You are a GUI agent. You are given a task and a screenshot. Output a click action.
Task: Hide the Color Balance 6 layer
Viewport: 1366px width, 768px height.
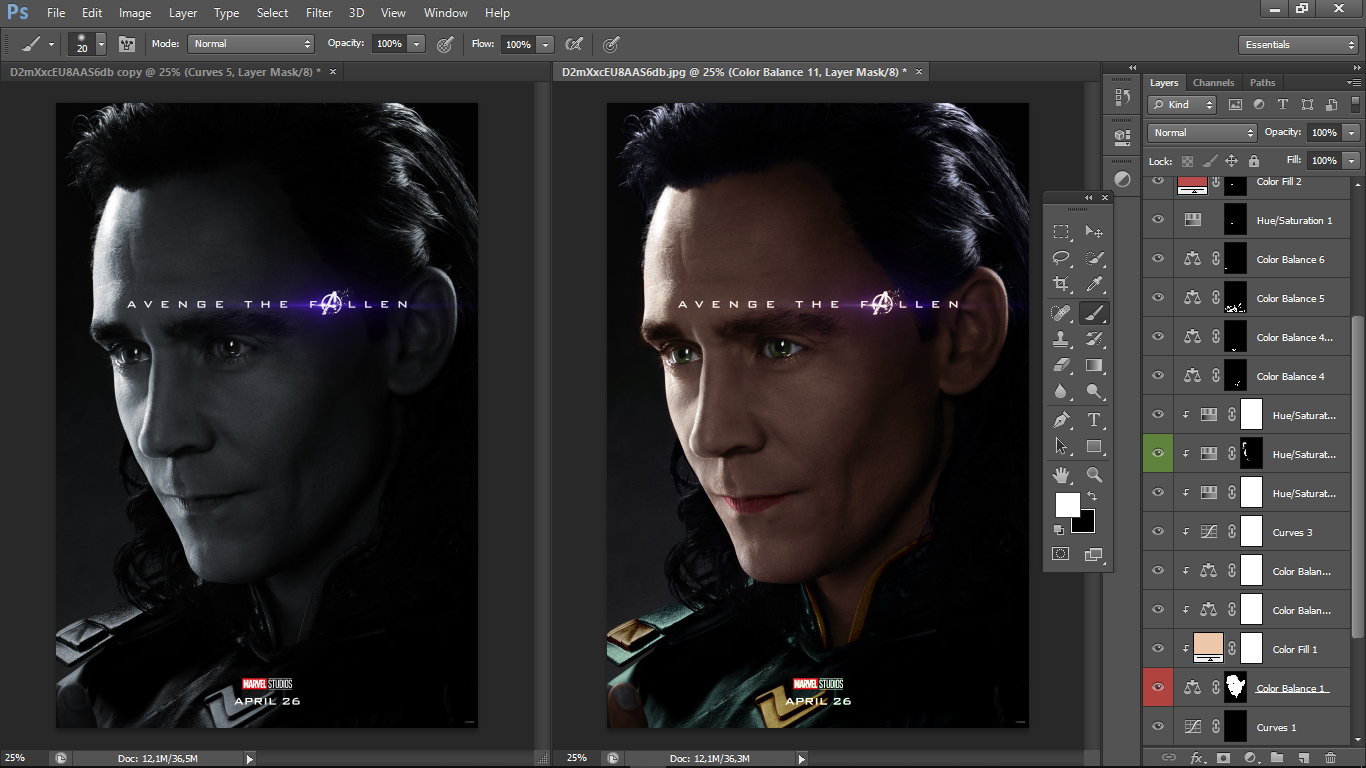point(1158,259)
